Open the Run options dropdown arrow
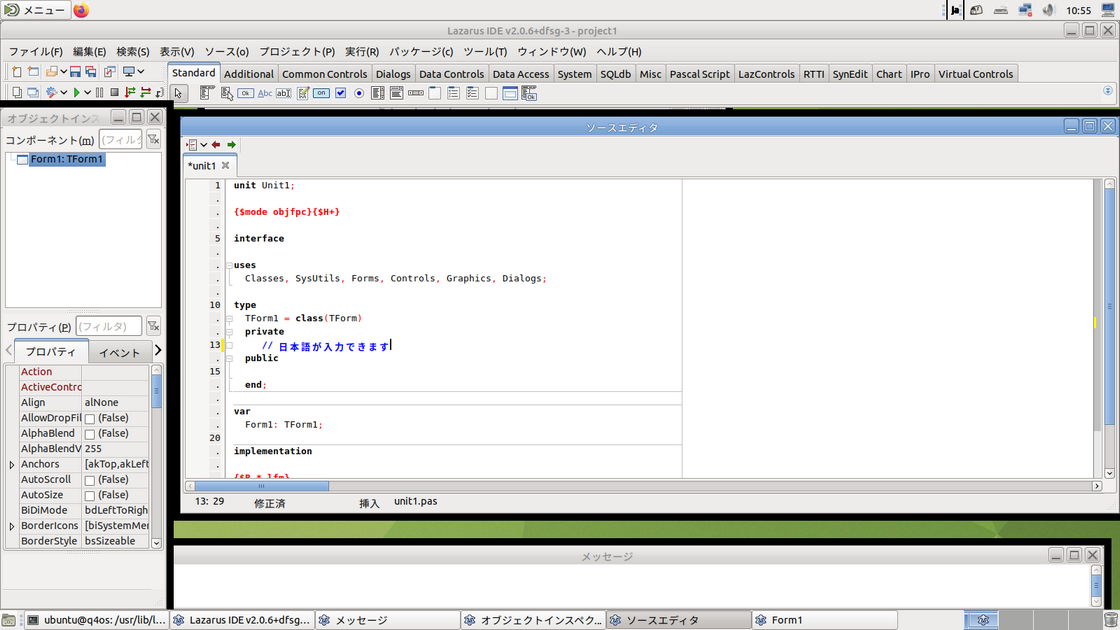The height and width of the screenshot is (630, 1120). tap(86, 92)
